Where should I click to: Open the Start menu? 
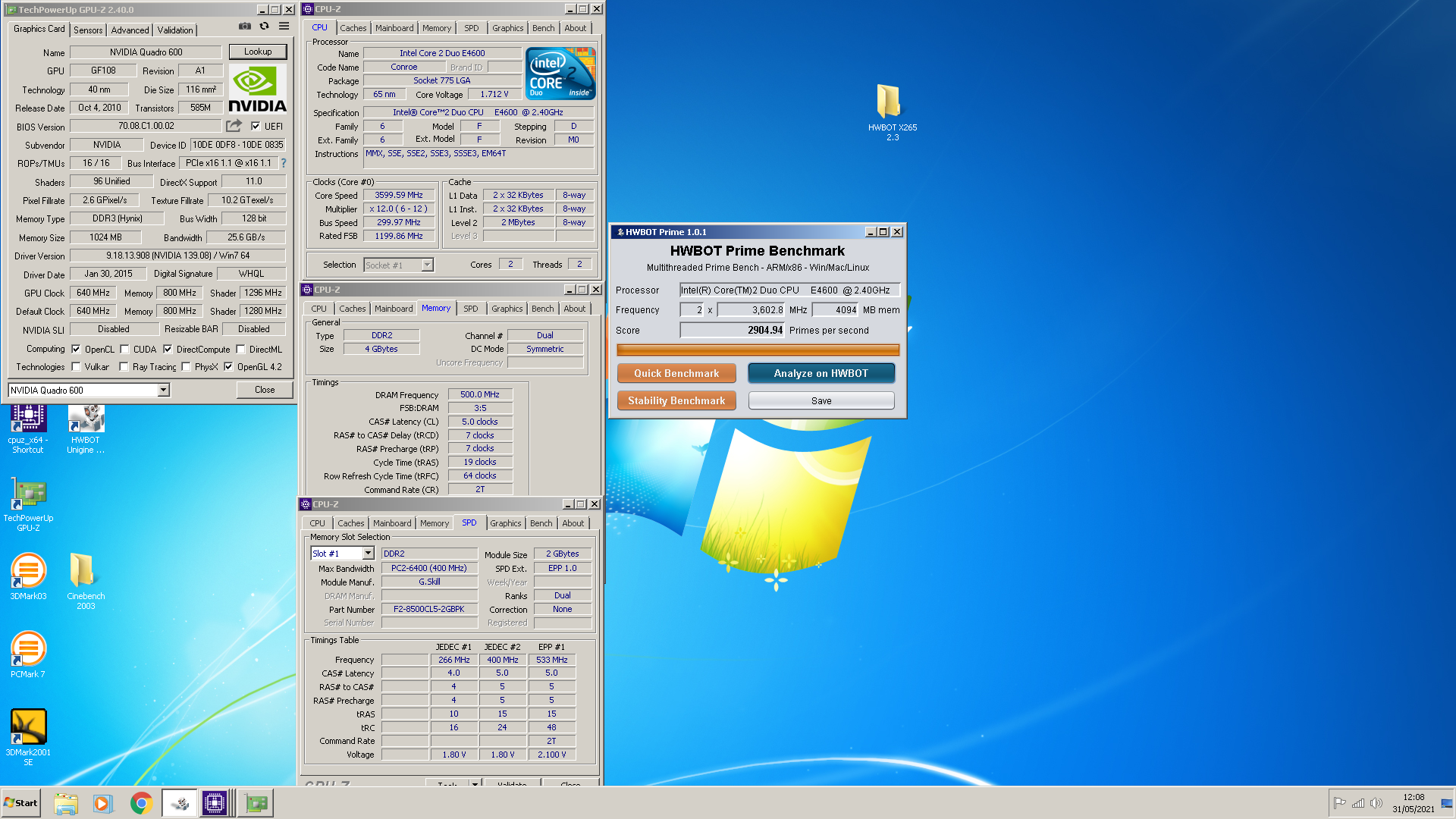click(21, 803)
